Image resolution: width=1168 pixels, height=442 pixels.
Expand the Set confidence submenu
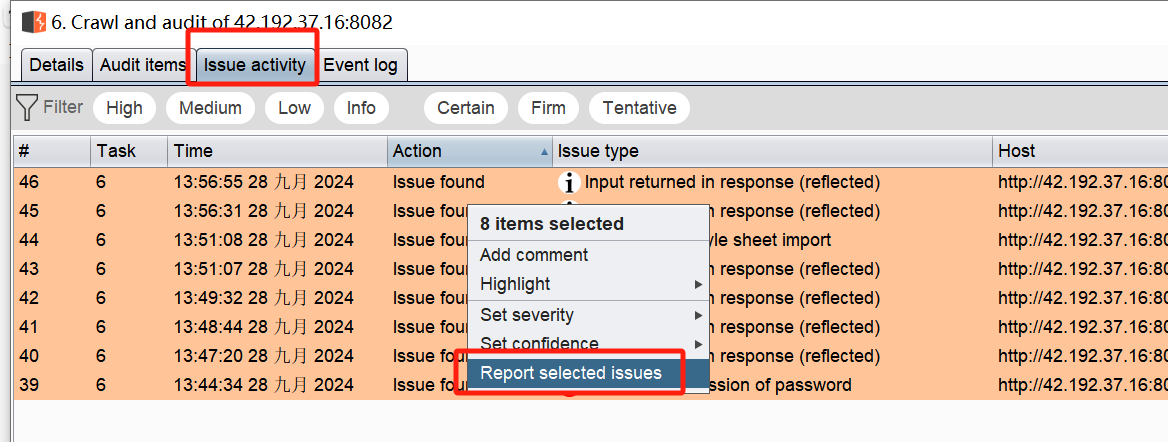click(x=589, y=344)
